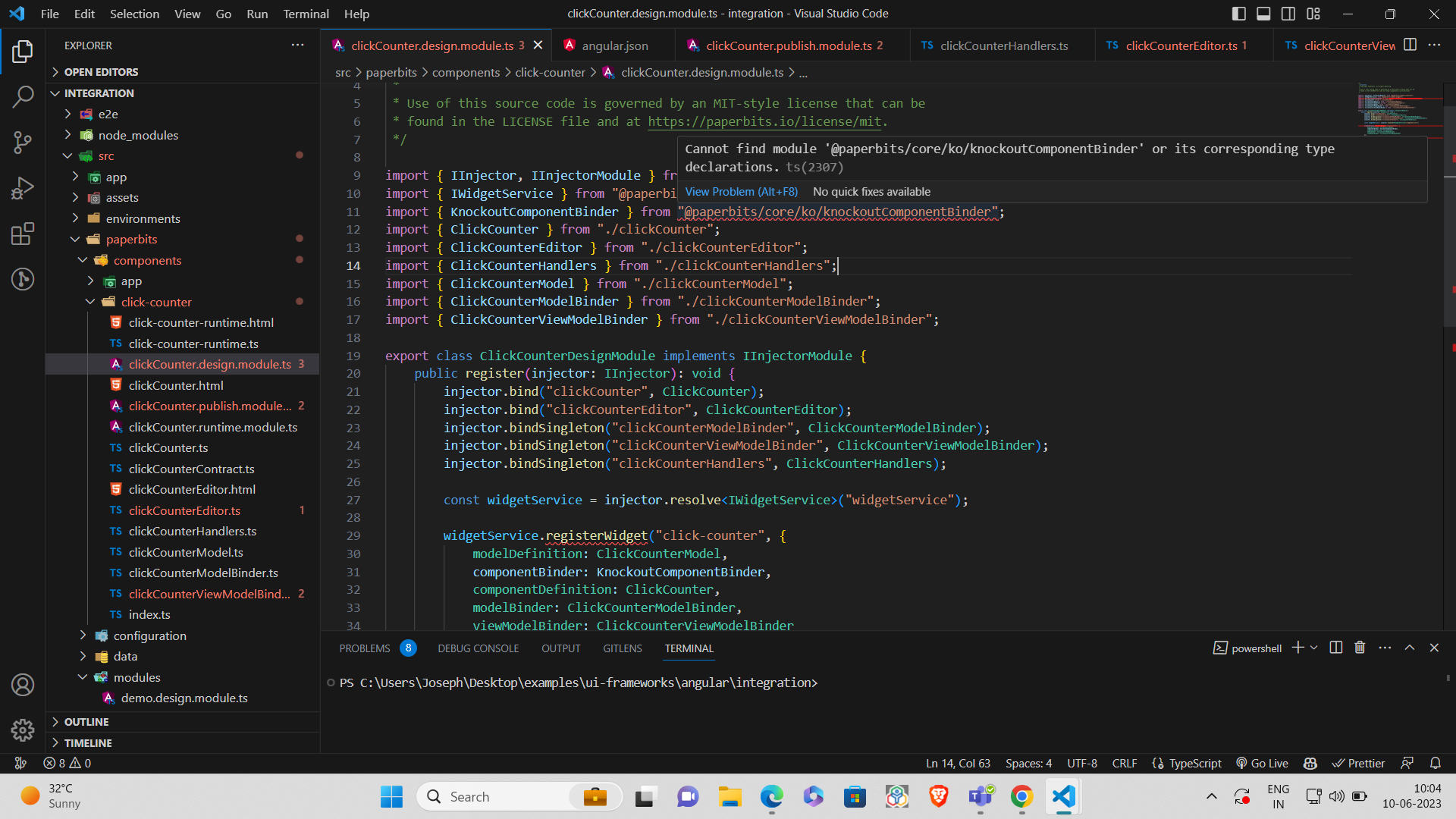Screen dimensions: 1456x819
Task: Open the Search view in the activity bar
Action: 23,97
